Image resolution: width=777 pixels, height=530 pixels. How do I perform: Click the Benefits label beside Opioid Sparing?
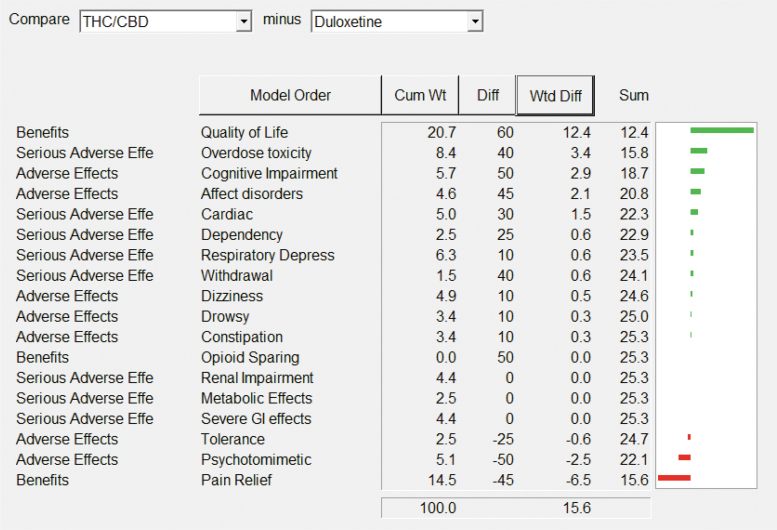click(43, 357)
